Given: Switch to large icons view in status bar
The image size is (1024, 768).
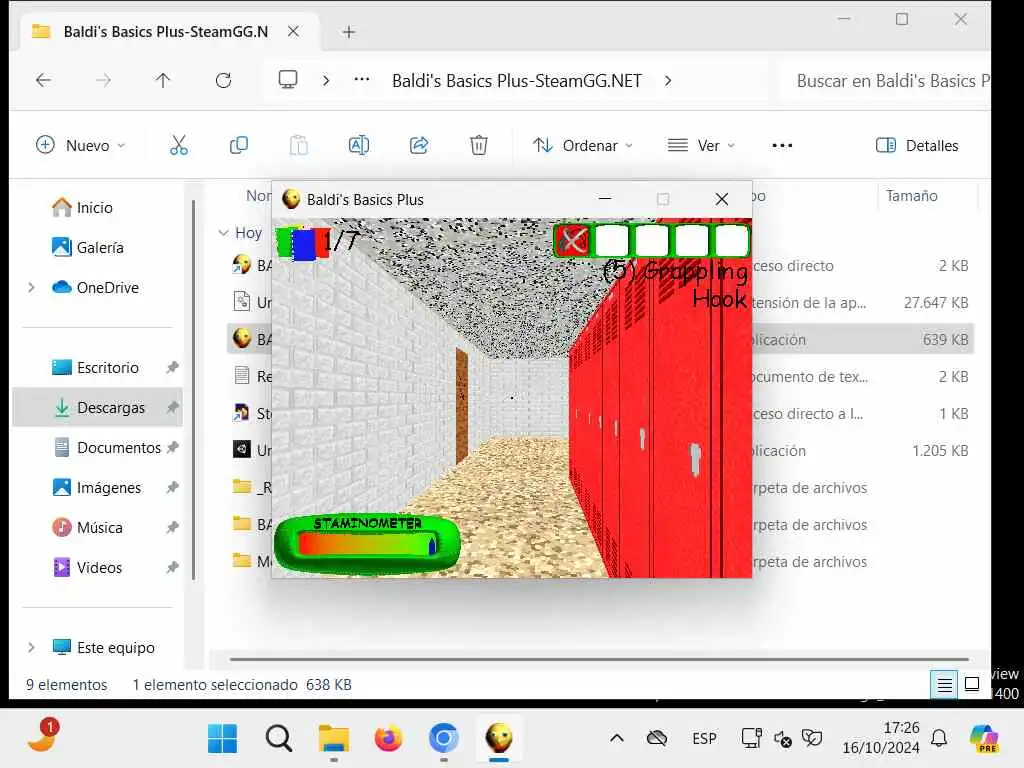Looking at the screenshot, I should pyautogui.click(x=972, y=684).
